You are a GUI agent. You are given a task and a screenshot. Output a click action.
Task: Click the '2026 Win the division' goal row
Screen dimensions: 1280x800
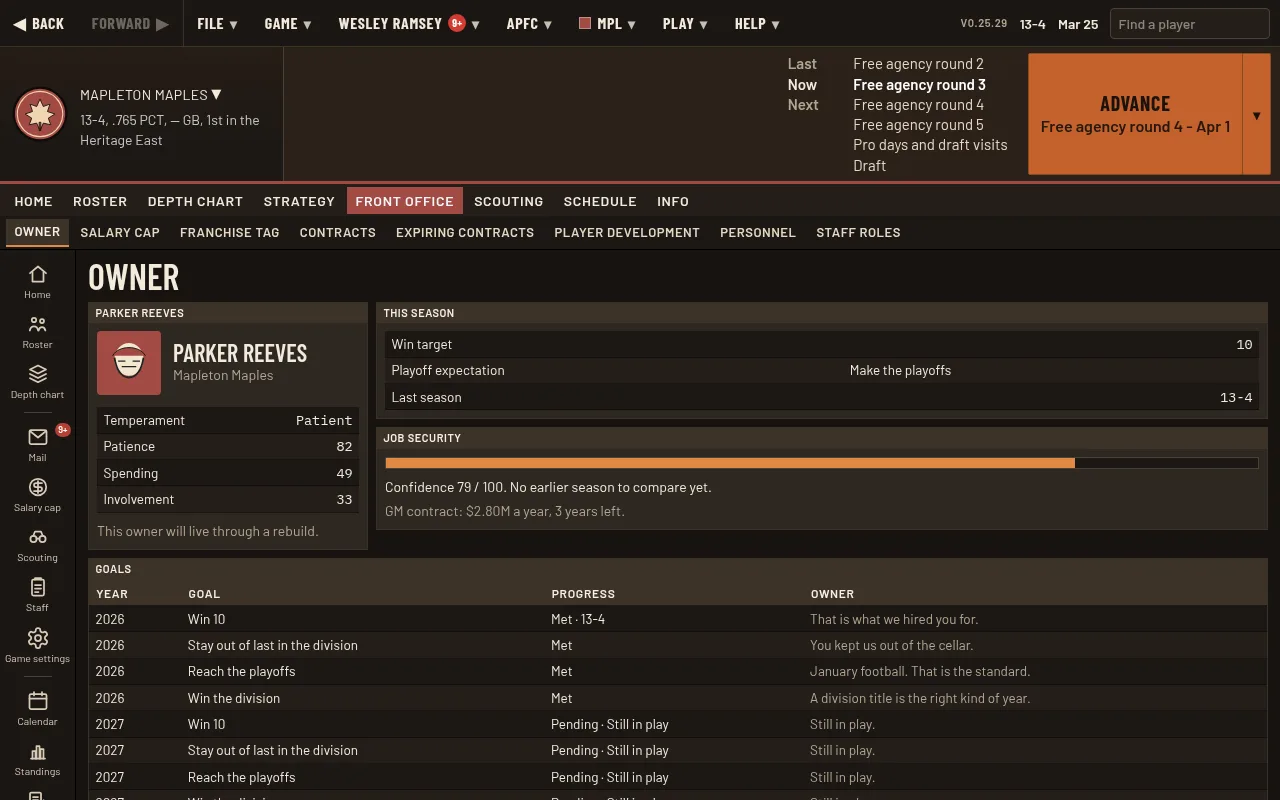point(678,698)
